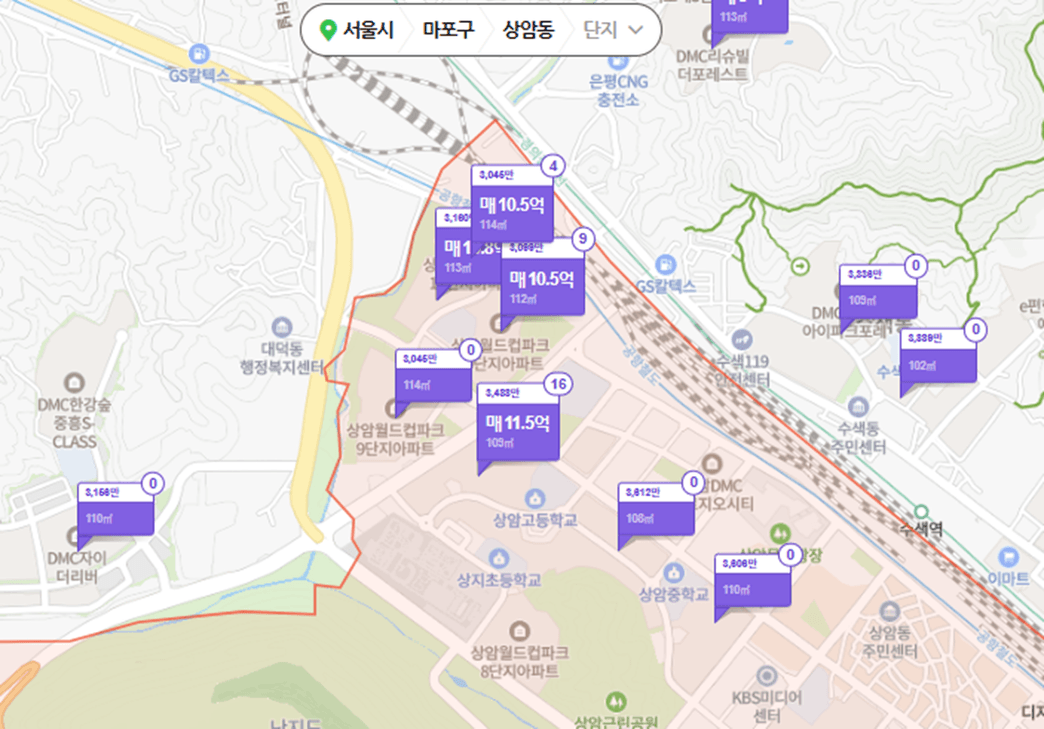The image size is (1044, 729).
Task: Click the 수색동 주민센터 icon
Action: pyautogui.click(x=858, y=406)
